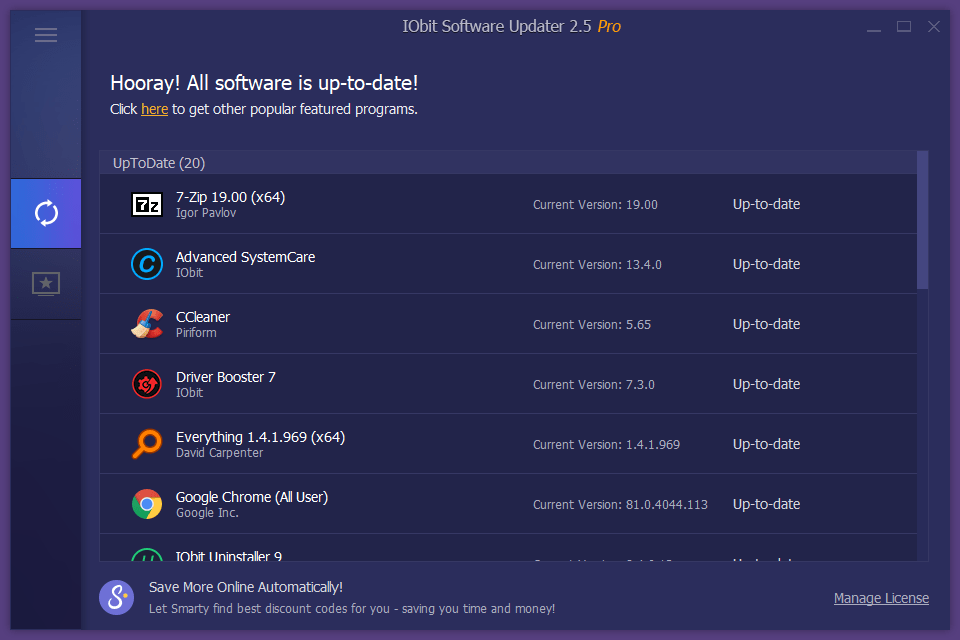Screen dimensions: 960x640
Task: Click the Smarty icon in the bottom banner
Action: tap(115, 597)
